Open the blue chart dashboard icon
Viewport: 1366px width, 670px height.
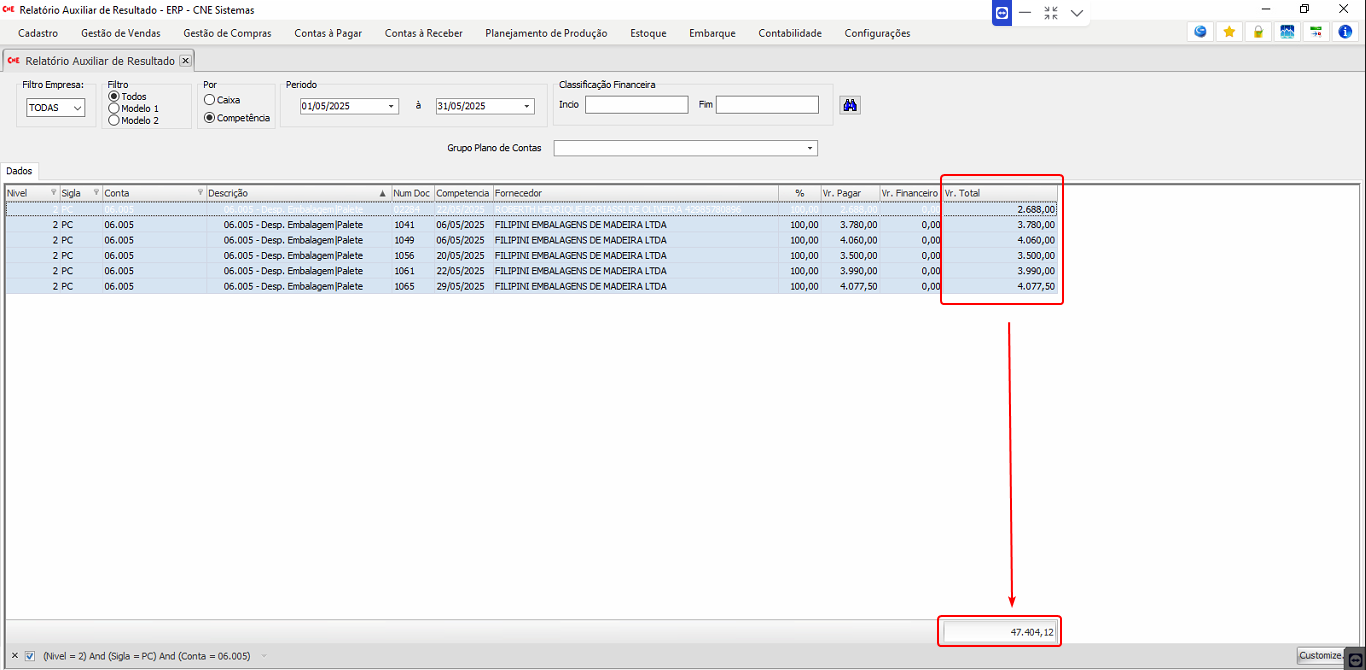[x=1287, y=32]
